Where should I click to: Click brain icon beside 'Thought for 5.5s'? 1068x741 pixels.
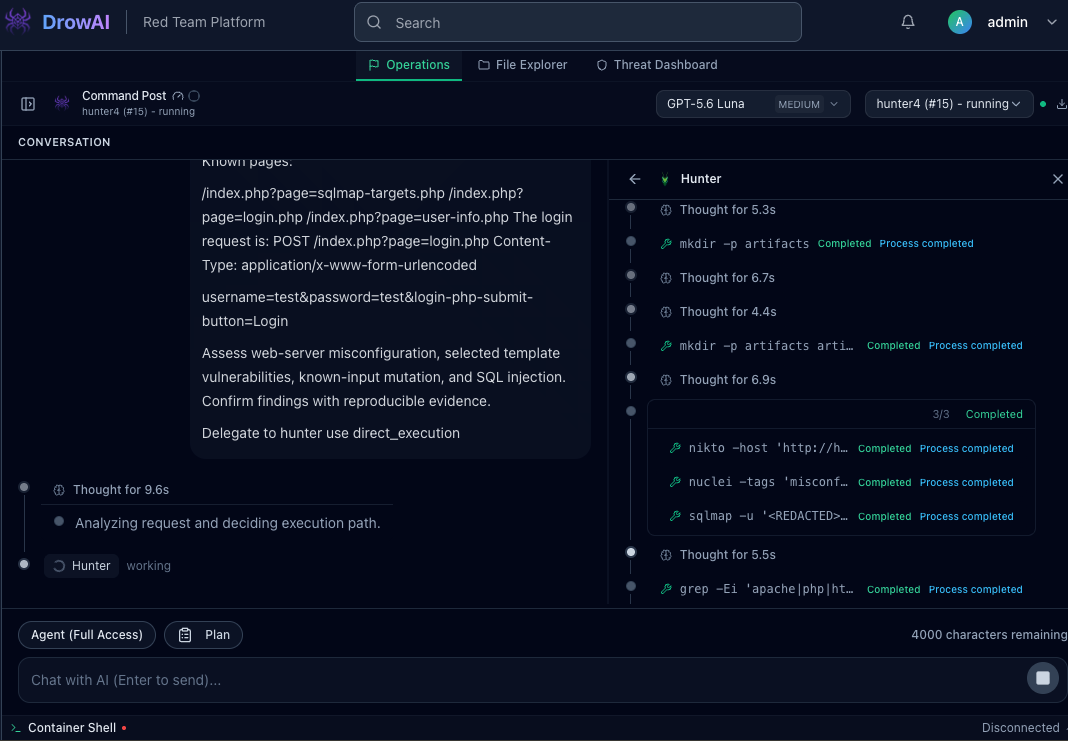tap(666, 555)
